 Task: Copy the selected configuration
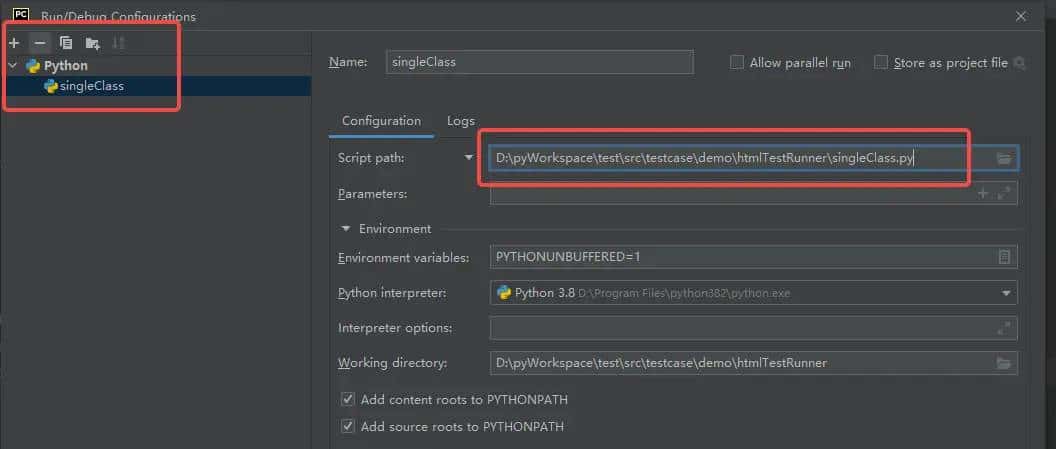pyautogui.click(x=66, y=43)
